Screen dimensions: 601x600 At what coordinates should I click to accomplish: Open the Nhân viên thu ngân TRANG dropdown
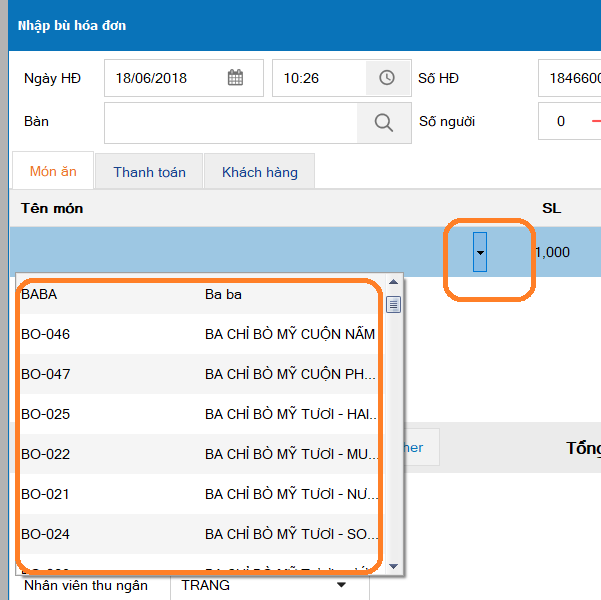[341, 585]
